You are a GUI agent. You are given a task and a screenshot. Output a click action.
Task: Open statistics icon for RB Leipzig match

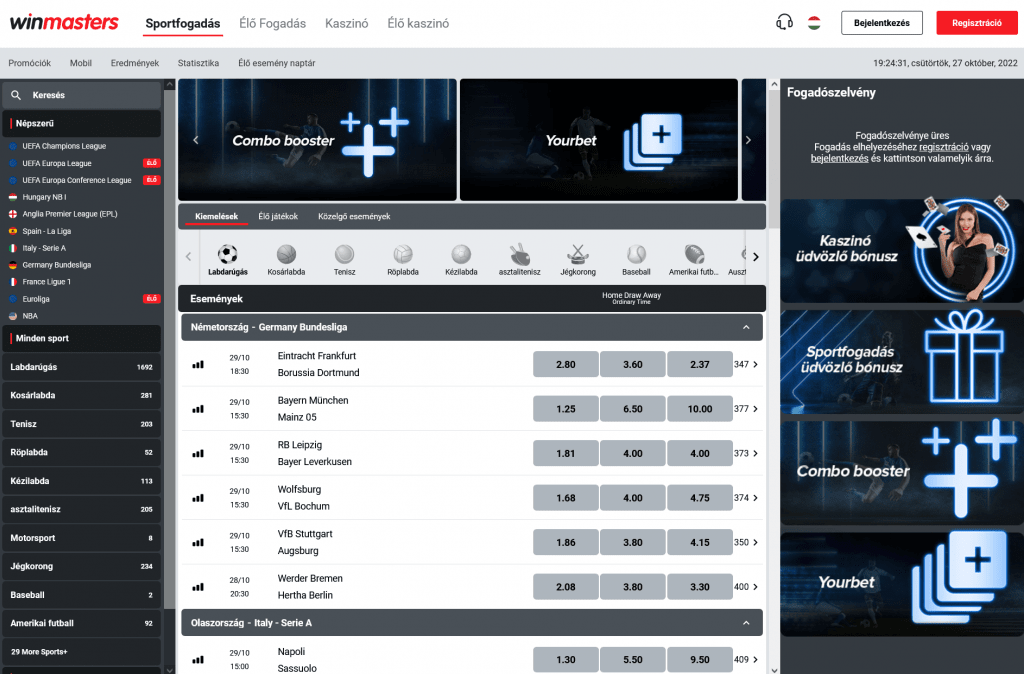pyautogui.click(x=198, y=453)
